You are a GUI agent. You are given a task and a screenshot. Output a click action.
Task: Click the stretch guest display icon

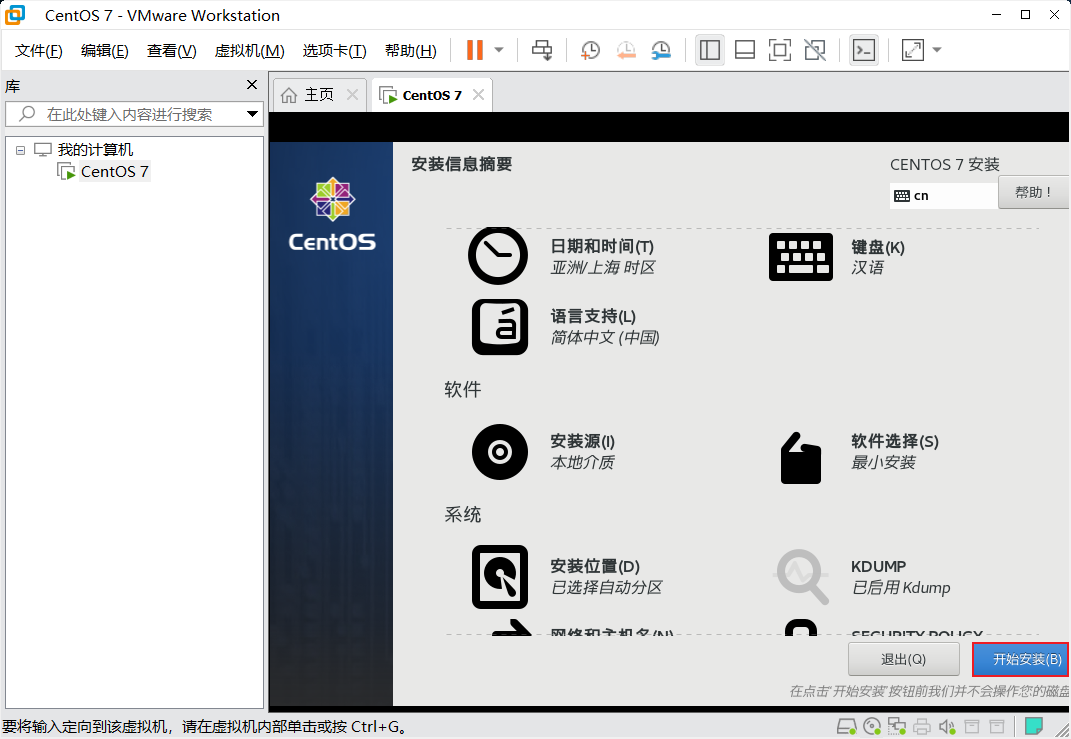point(913,50)
